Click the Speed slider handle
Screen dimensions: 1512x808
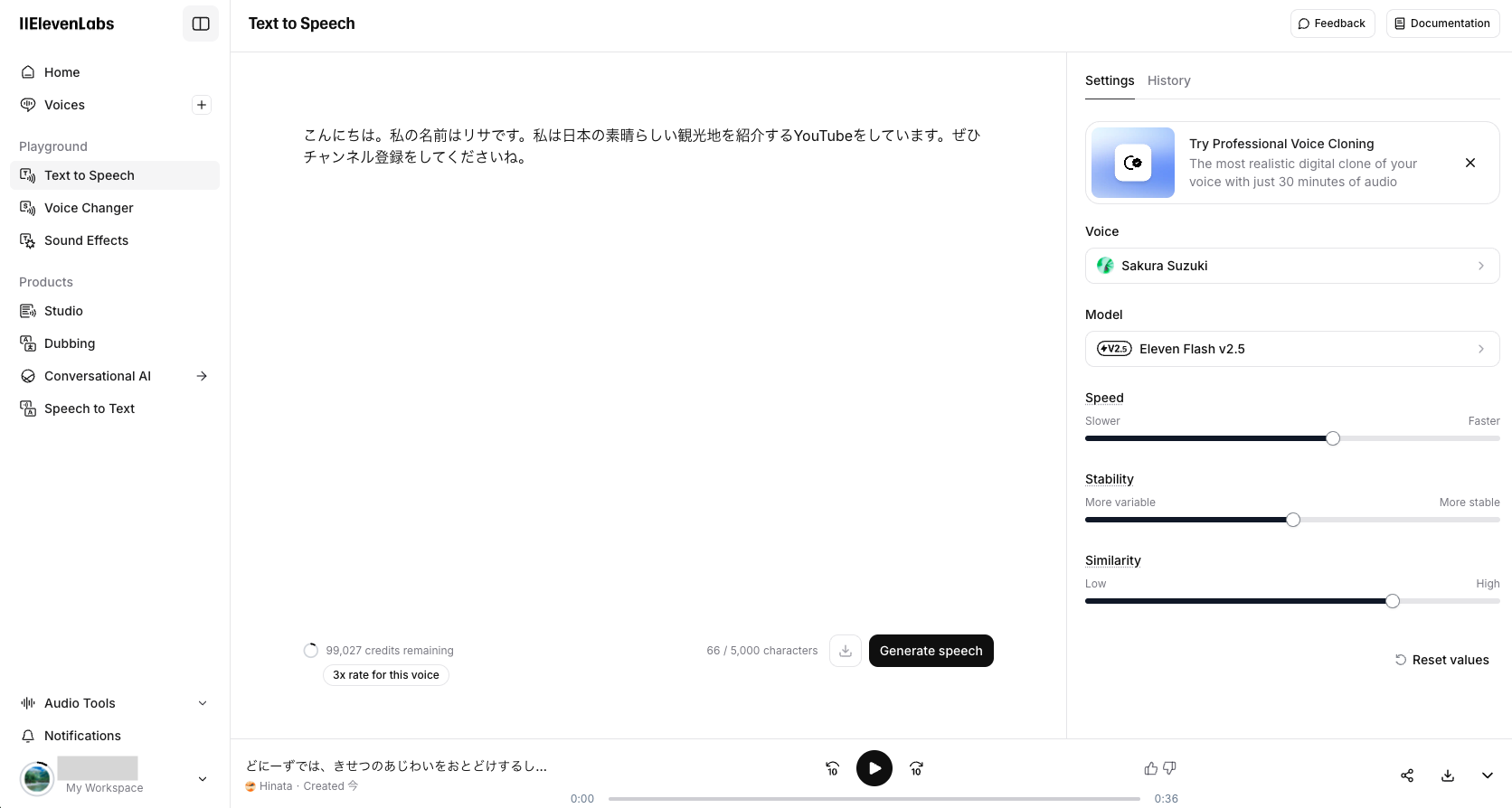click(x=1333, y=438)
